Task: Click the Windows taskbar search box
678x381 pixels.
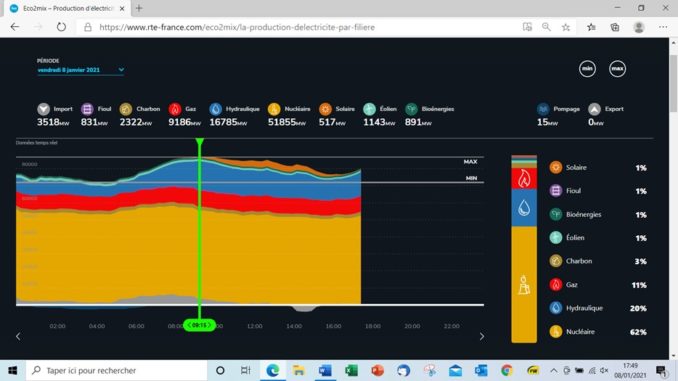Action: [116, 371]
